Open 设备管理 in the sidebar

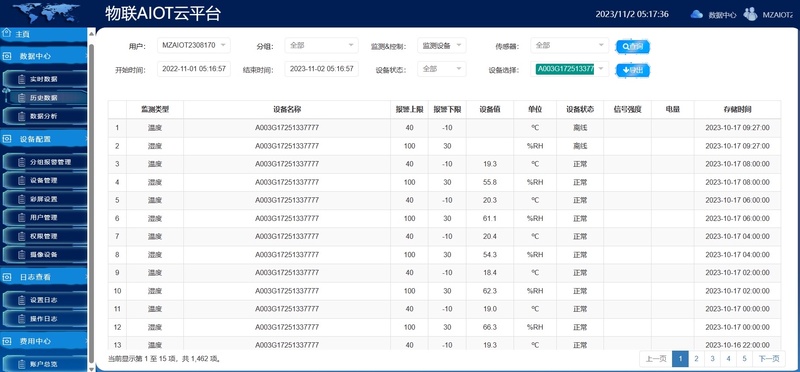point(45,181)
